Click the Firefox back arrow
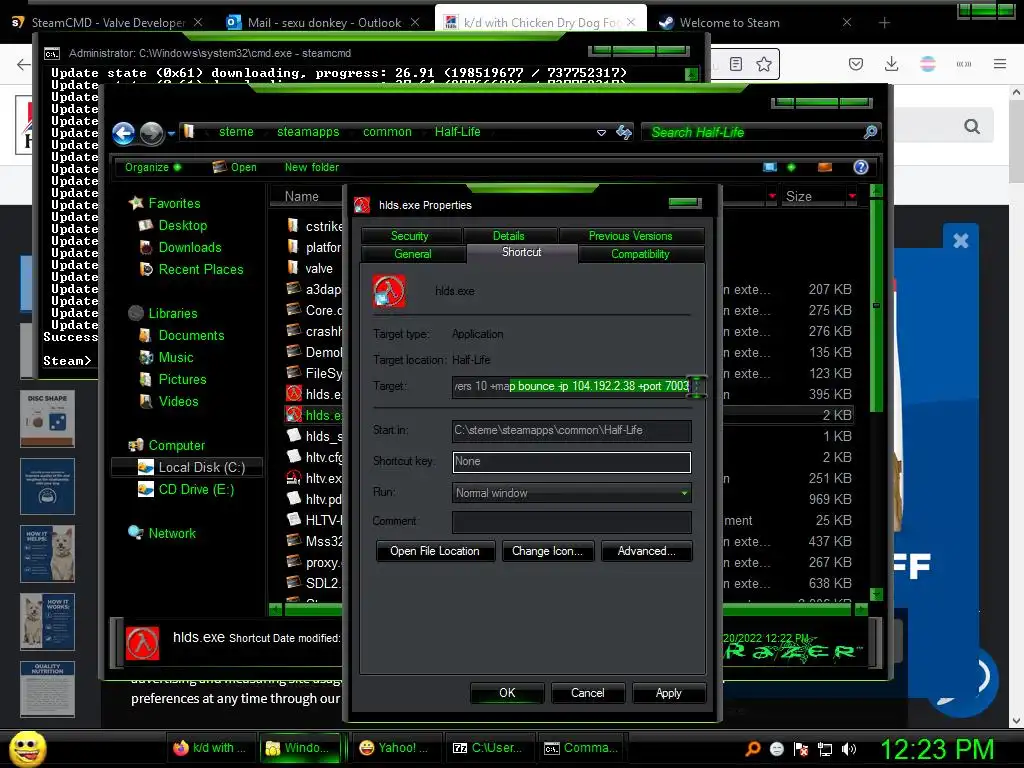This screenshot has height=768, width=1024. (x=23, y=64)
